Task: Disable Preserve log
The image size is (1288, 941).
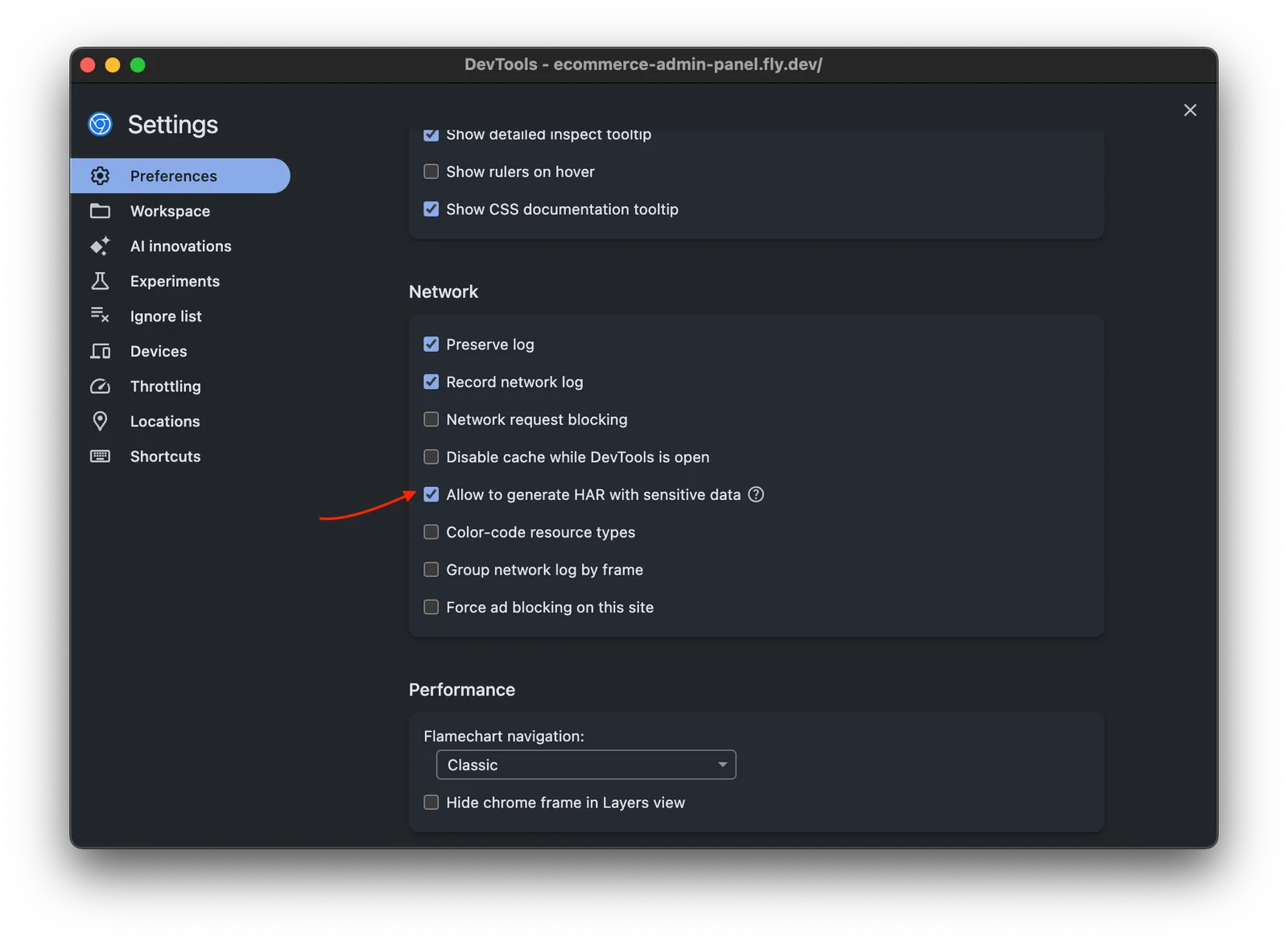Action: point(431,344)
